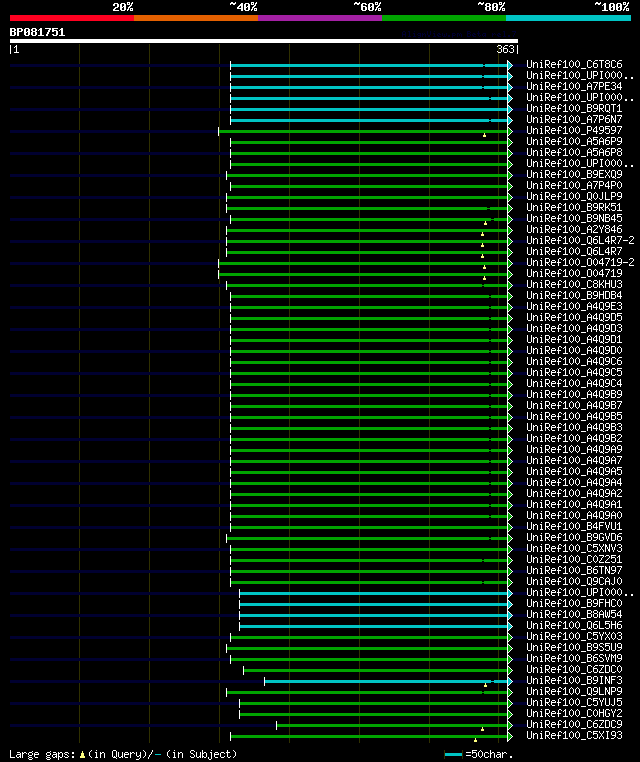Select the UniRef100_B9EXQ9 label
The image size is (640, 762).
click(x=574, y=174)
